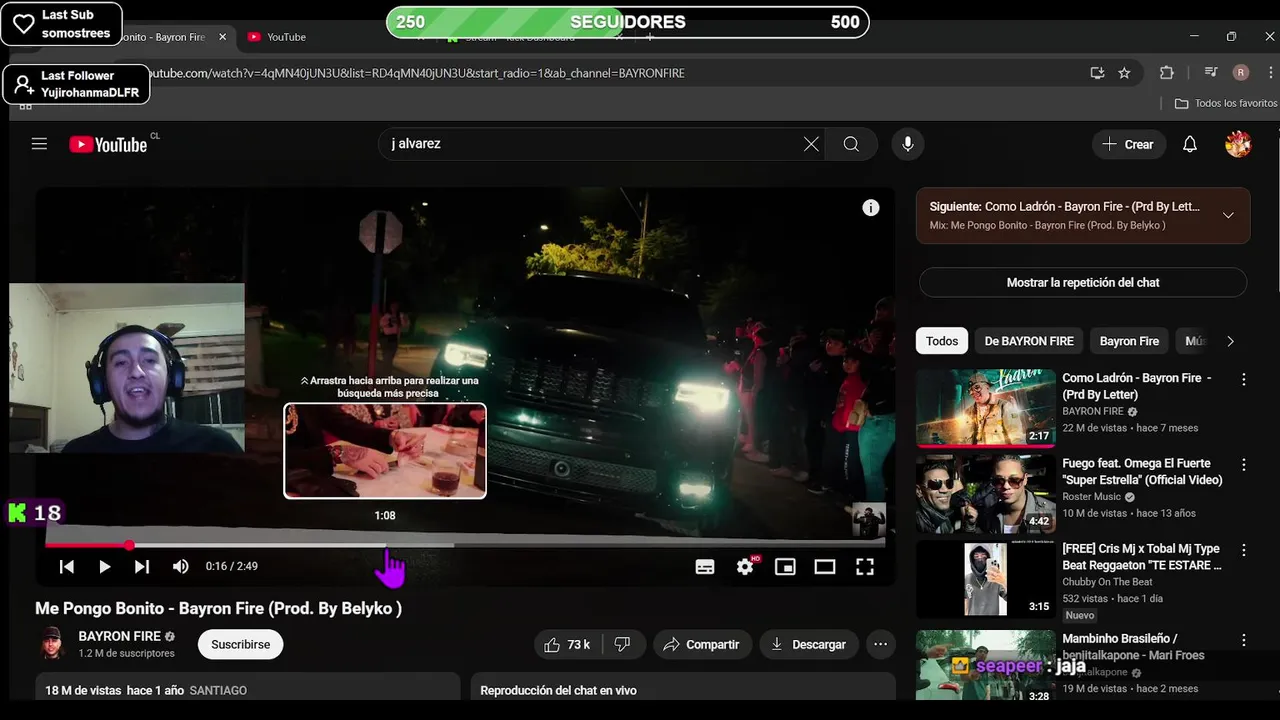Screen dimensions: 1280x720
Task: Share the video with Compartir
Action: point(701,645)
